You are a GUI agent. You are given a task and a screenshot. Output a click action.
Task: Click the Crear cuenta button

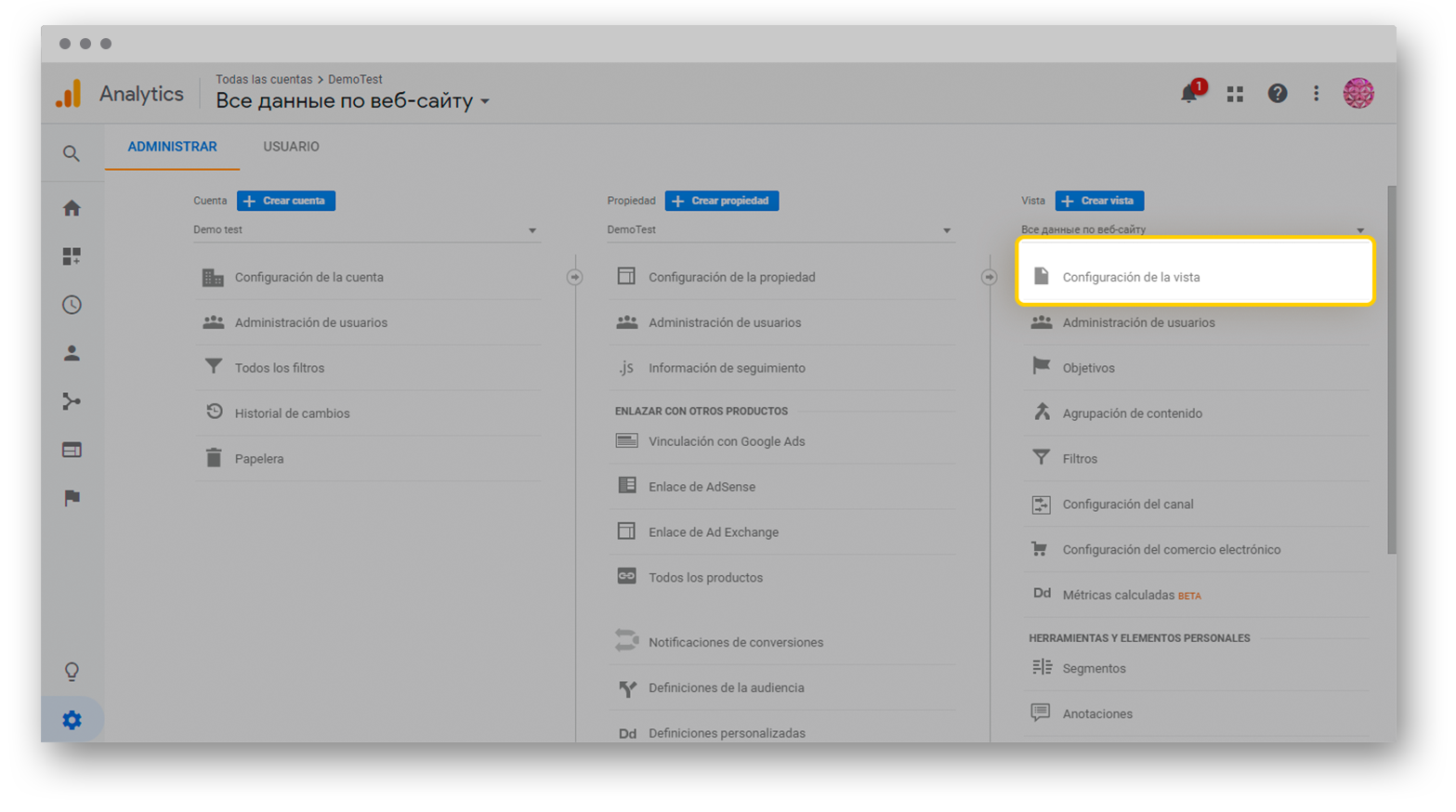coord(286,201)
